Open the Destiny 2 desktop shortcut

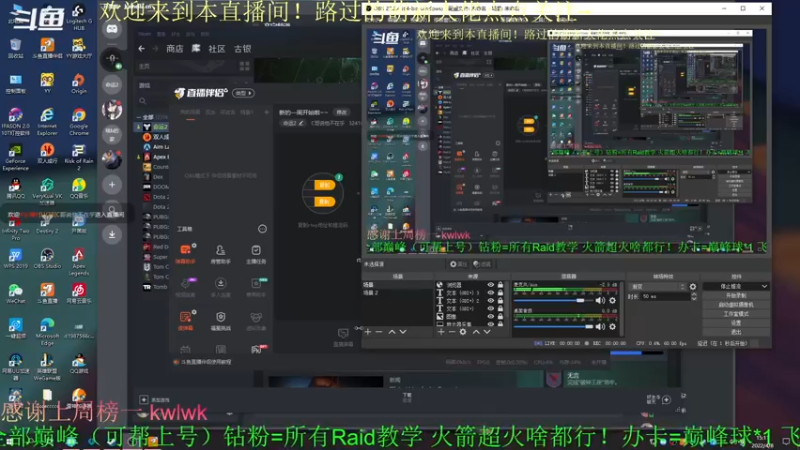(x=47, y=223)
